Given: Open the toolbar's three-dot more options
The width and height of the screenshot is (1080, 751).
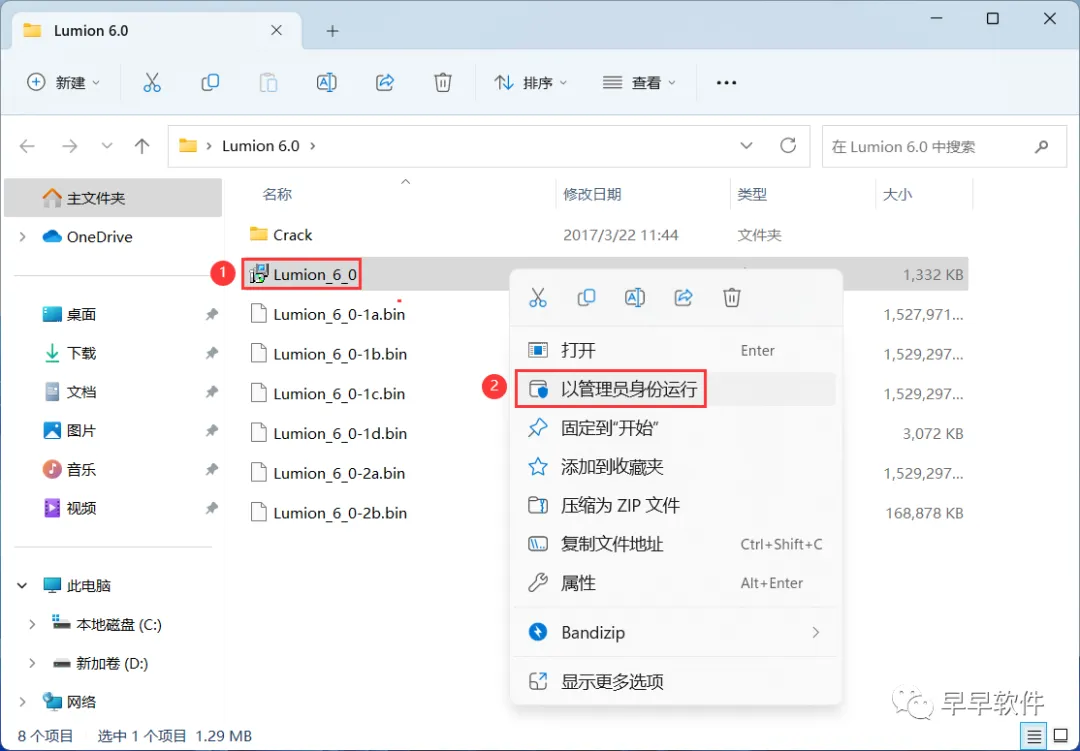Looking at the screenshot, I should 726,83.
